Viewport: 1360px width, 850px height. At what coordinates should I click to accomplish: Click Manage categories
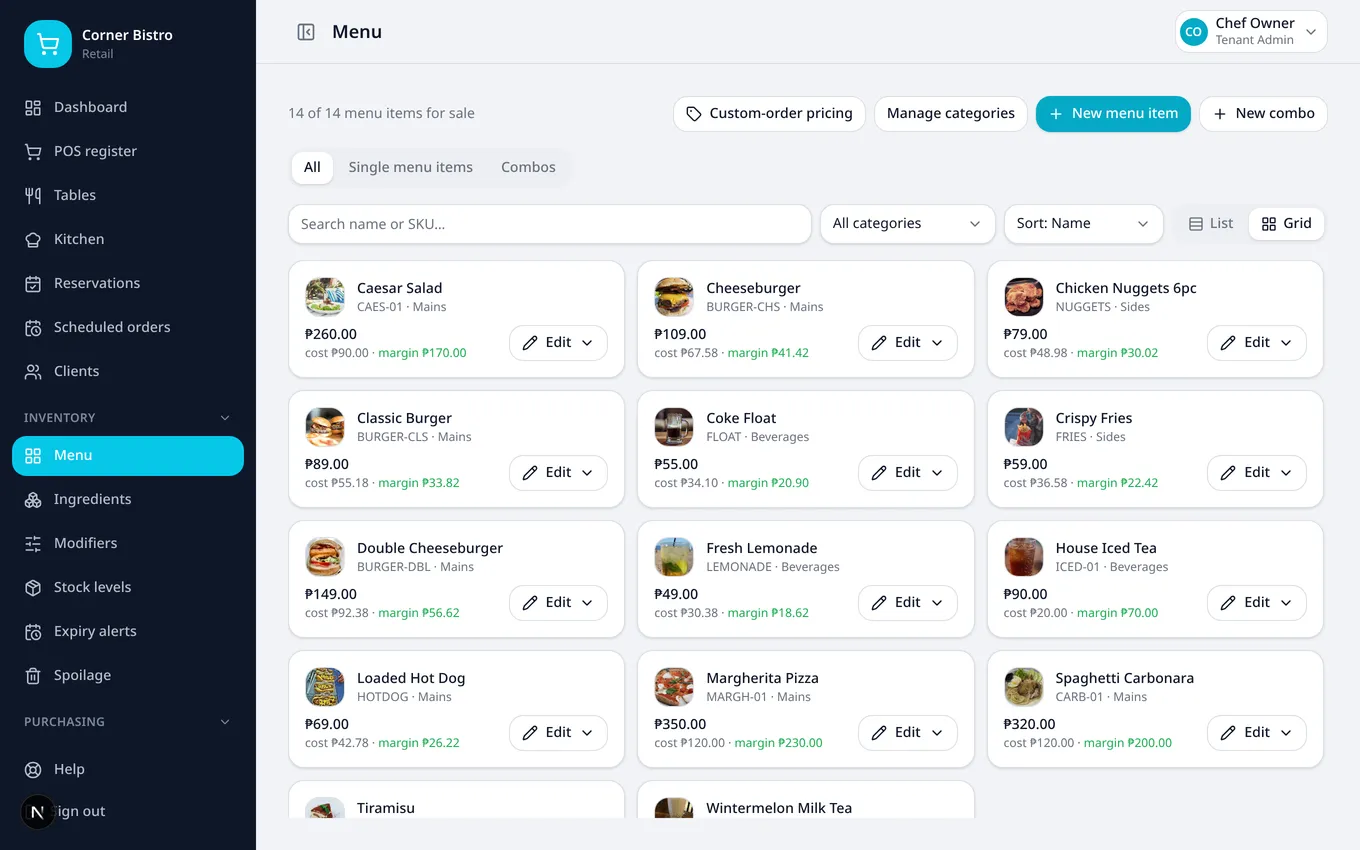[x=950, y=114]
